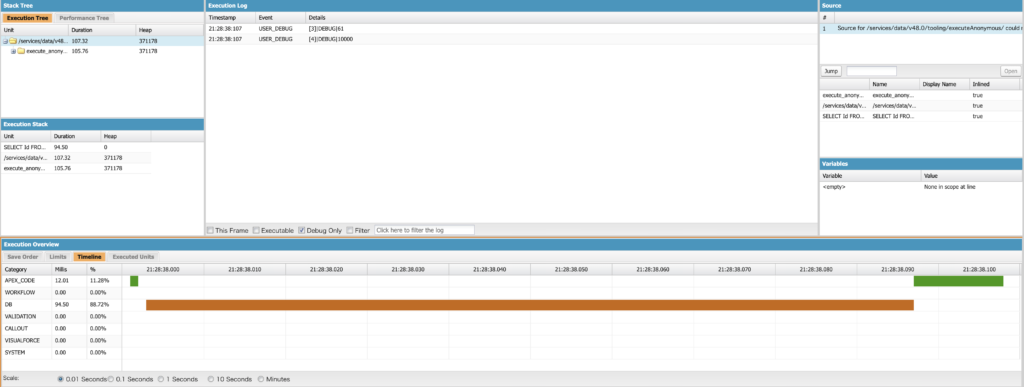Click the orange DB bar in timeline
The height and width of the screenshot is (387, 1024).
coord(530,305)
